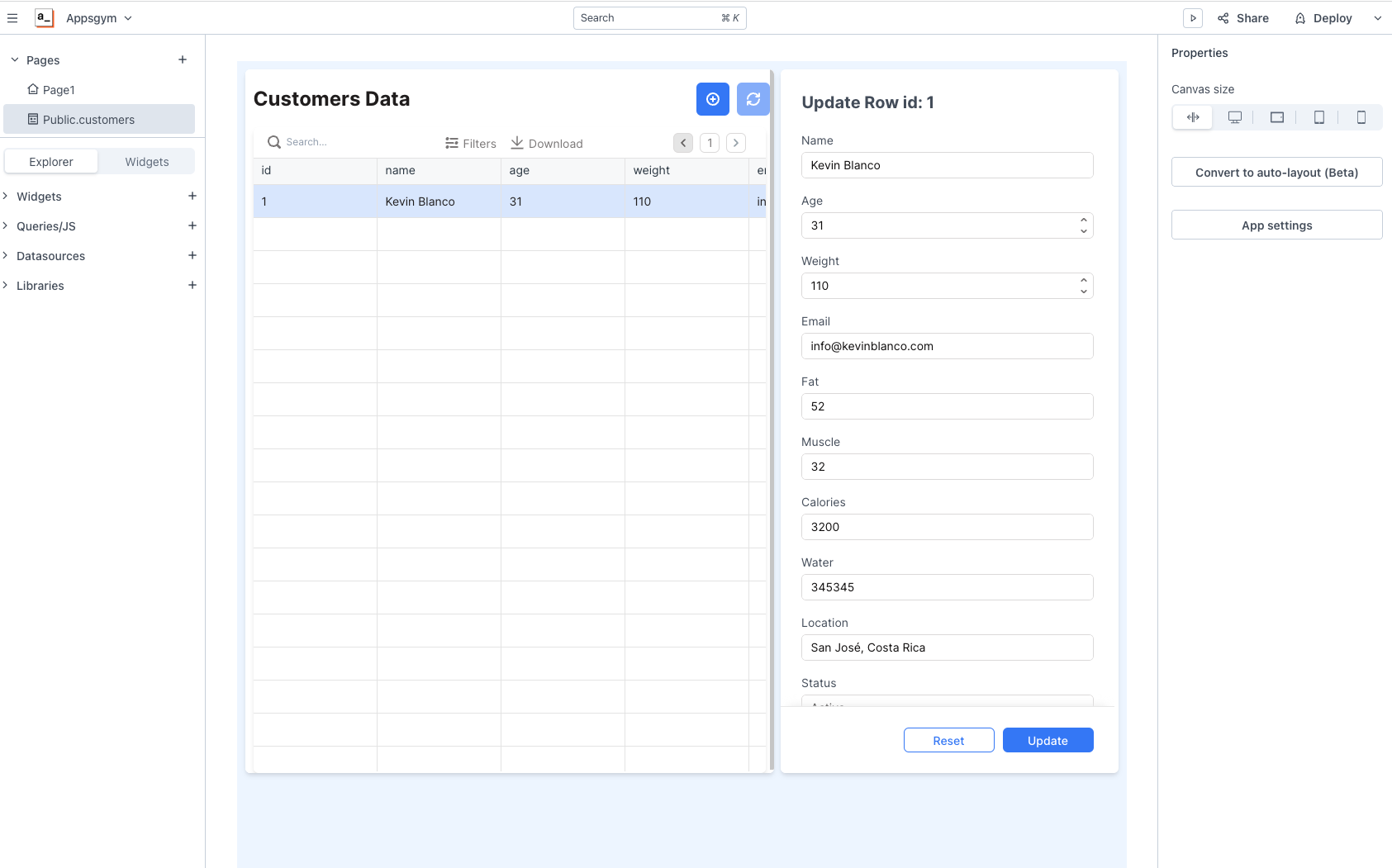The width and height of the screenshot is (1392, 868).
Task: Select mobile device canvas size
Action: pos(1361,117)
